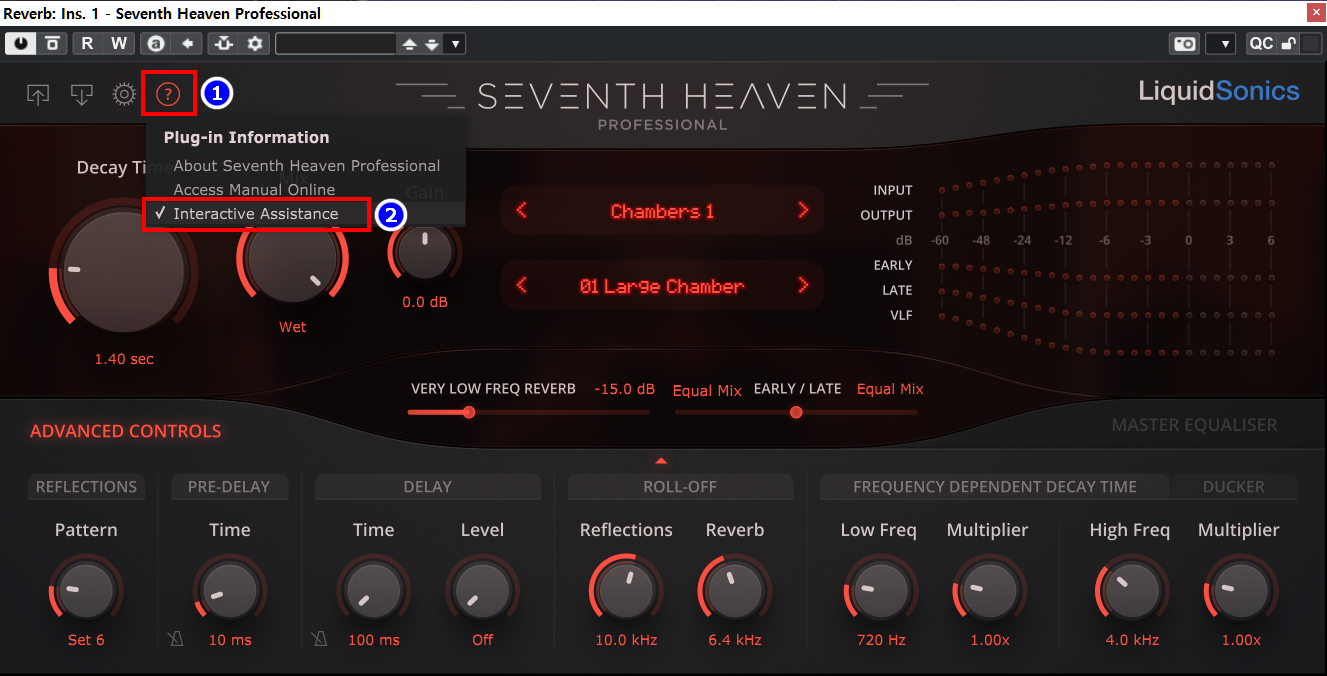Screen dimensions: 1327x676
Task: Enable Write automation (W) button
Action: pyautogui.click(x=119, y=43)
